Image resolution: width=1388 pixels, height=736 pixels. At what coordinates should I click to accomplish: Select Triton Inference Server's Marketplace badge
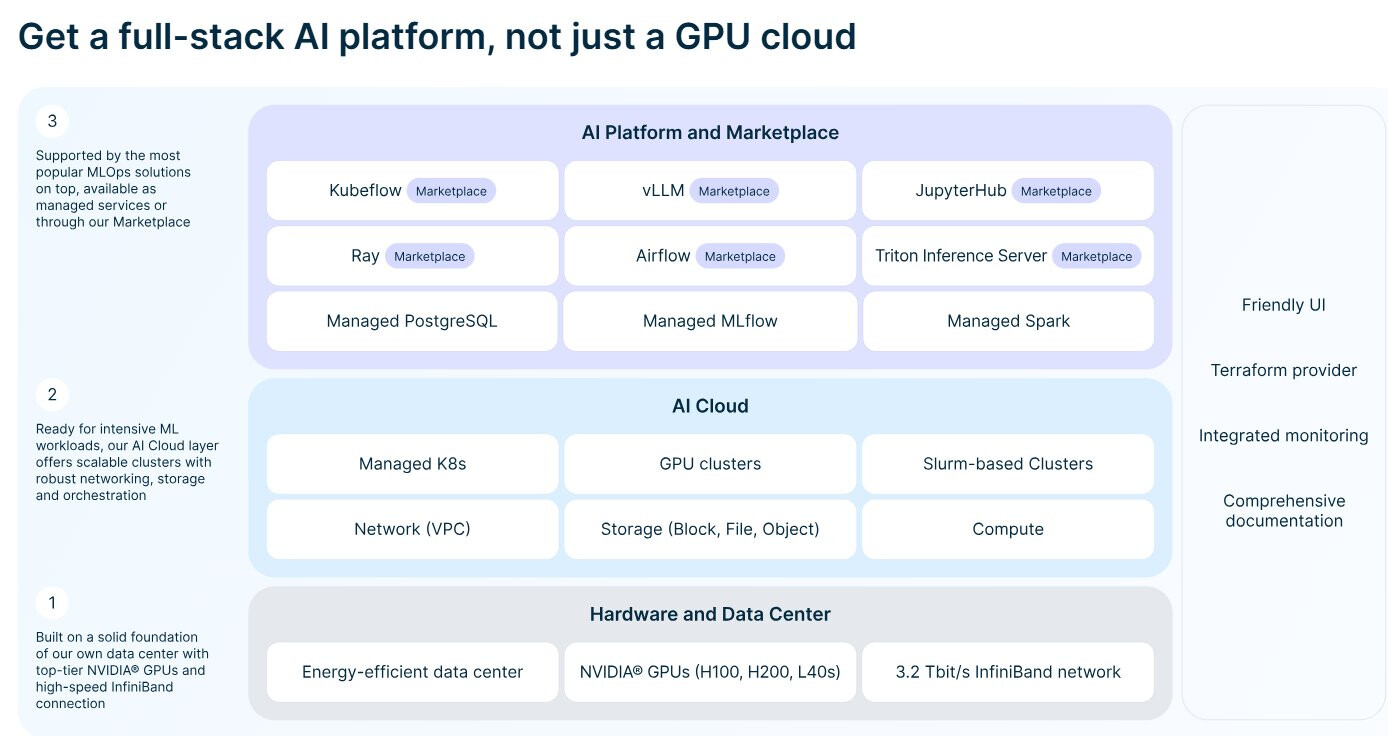click(1096, 256)
